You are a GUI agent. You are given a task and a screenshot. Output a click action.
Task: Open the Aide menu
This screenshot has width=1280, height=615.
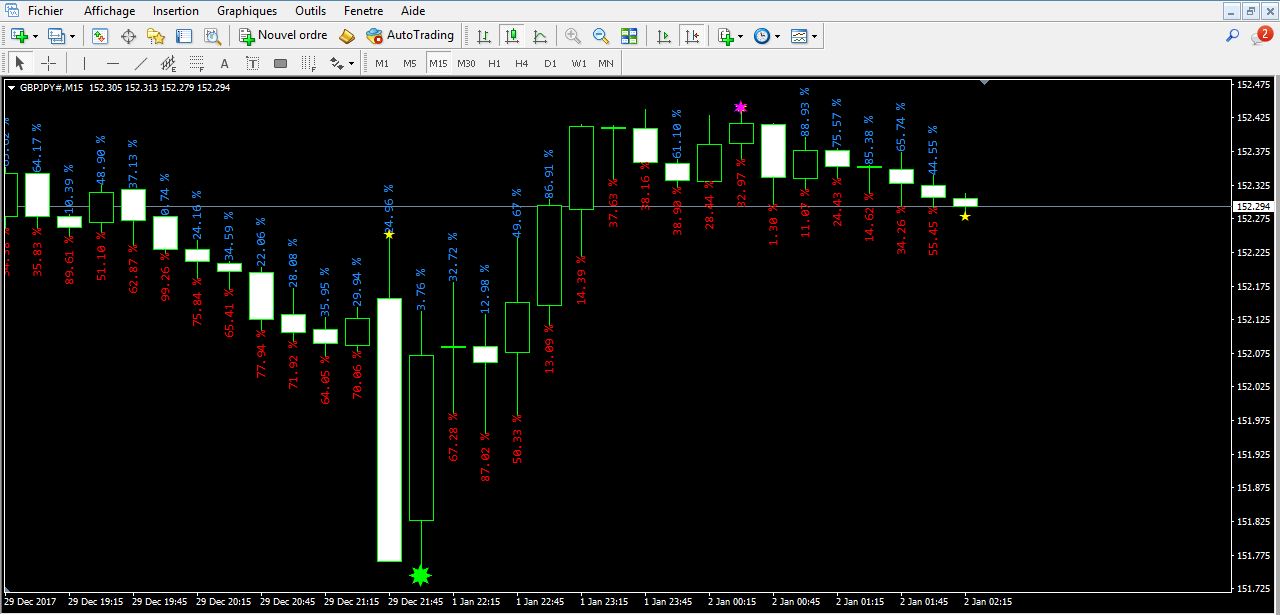pyautogui.click(x=412, y=11)
